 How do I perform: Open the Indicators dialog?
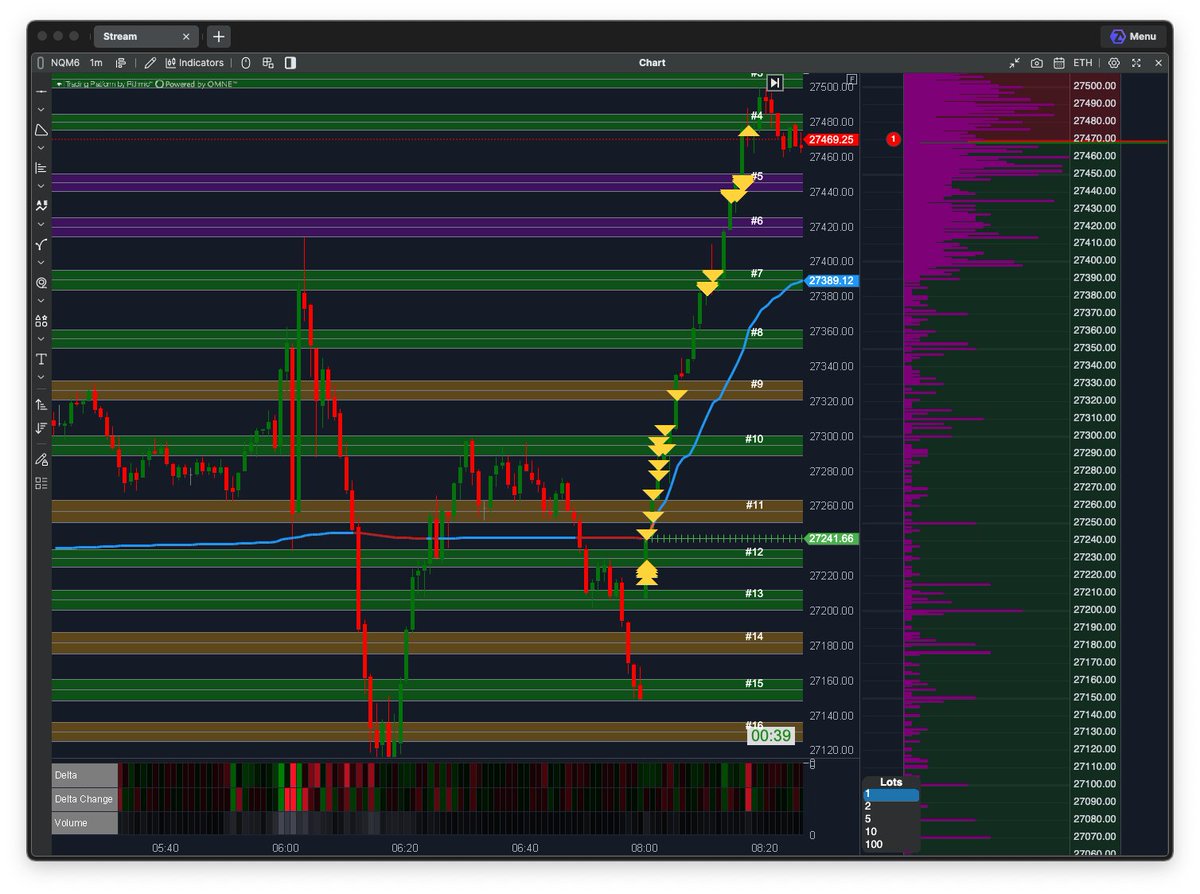click(196, 62)
